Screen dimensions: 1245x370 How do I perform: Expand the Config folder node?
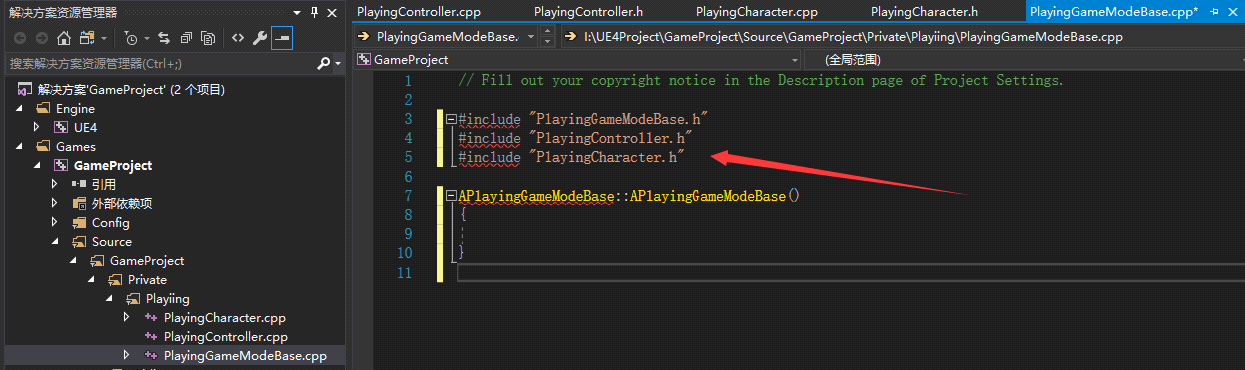coord(55,223)
